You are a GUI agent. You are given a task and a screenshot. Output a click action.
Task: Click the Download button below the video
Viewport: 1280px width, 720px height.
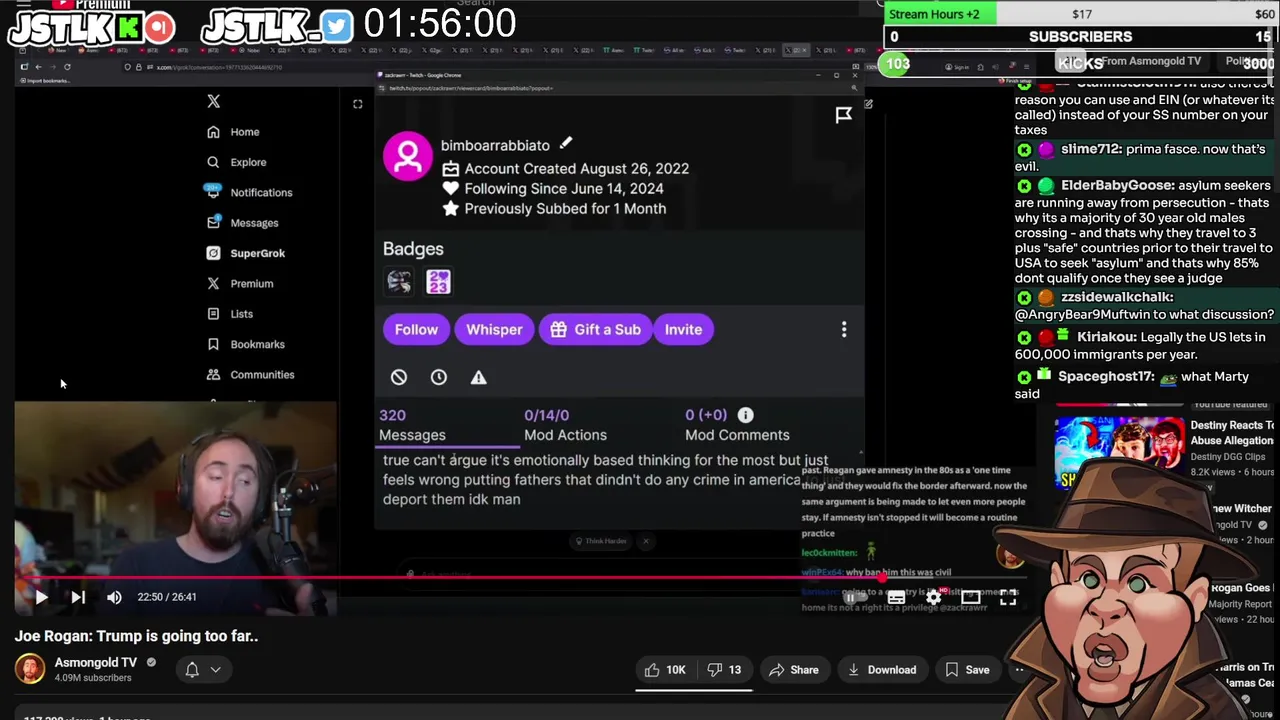[x=881, y=670]
